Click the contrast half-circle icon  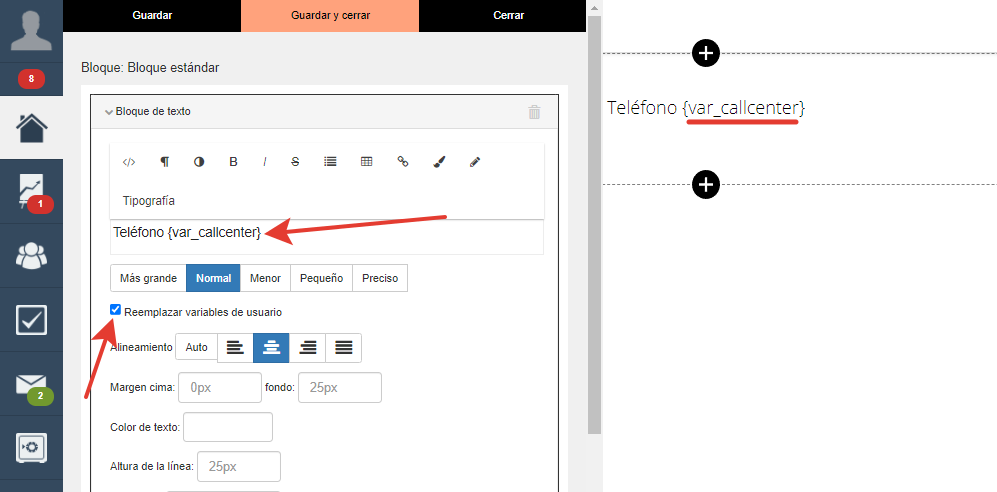tap(199, 162)
